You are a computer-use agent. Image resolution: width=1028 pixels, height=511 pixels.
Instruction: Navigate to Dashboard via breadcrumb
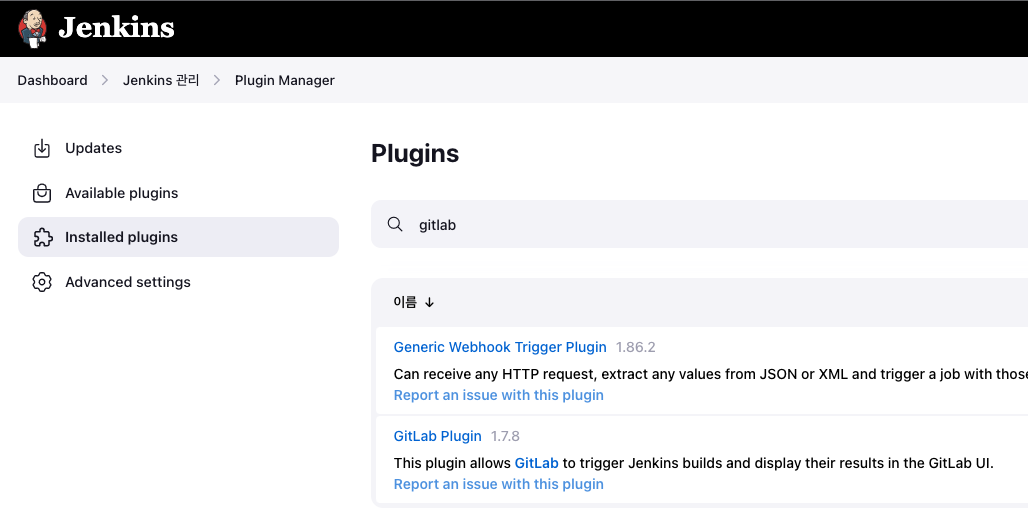click(52, 81)
